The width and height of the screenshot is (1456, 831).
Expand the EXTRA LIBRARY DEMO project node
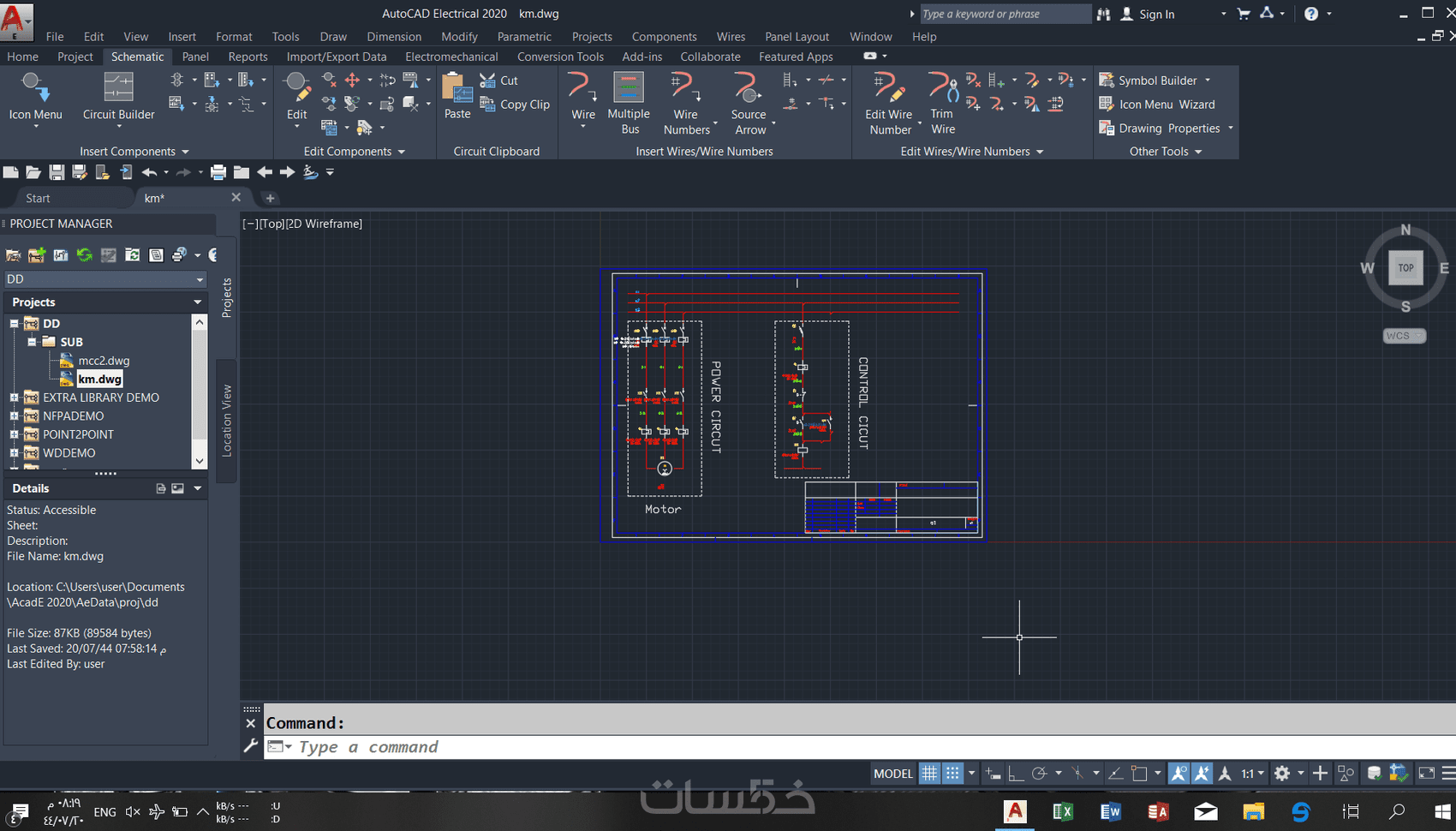coord(14,398)
